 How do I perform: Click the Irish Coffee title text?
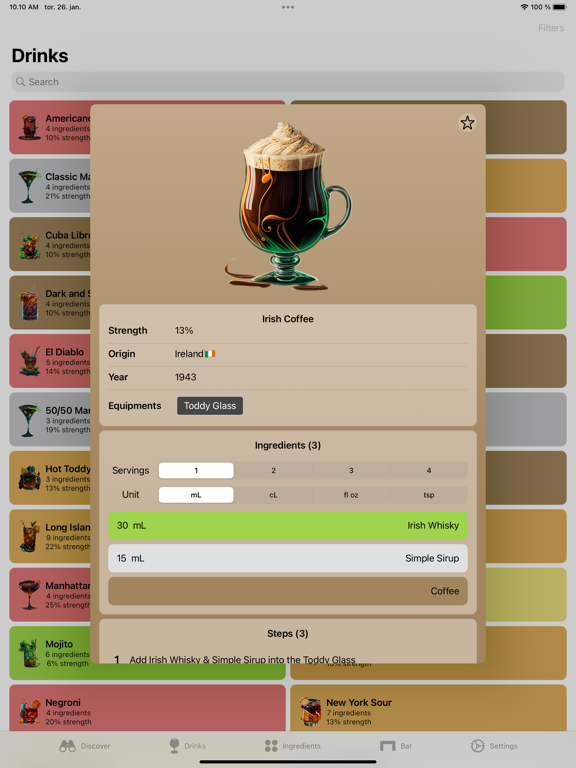288,319
